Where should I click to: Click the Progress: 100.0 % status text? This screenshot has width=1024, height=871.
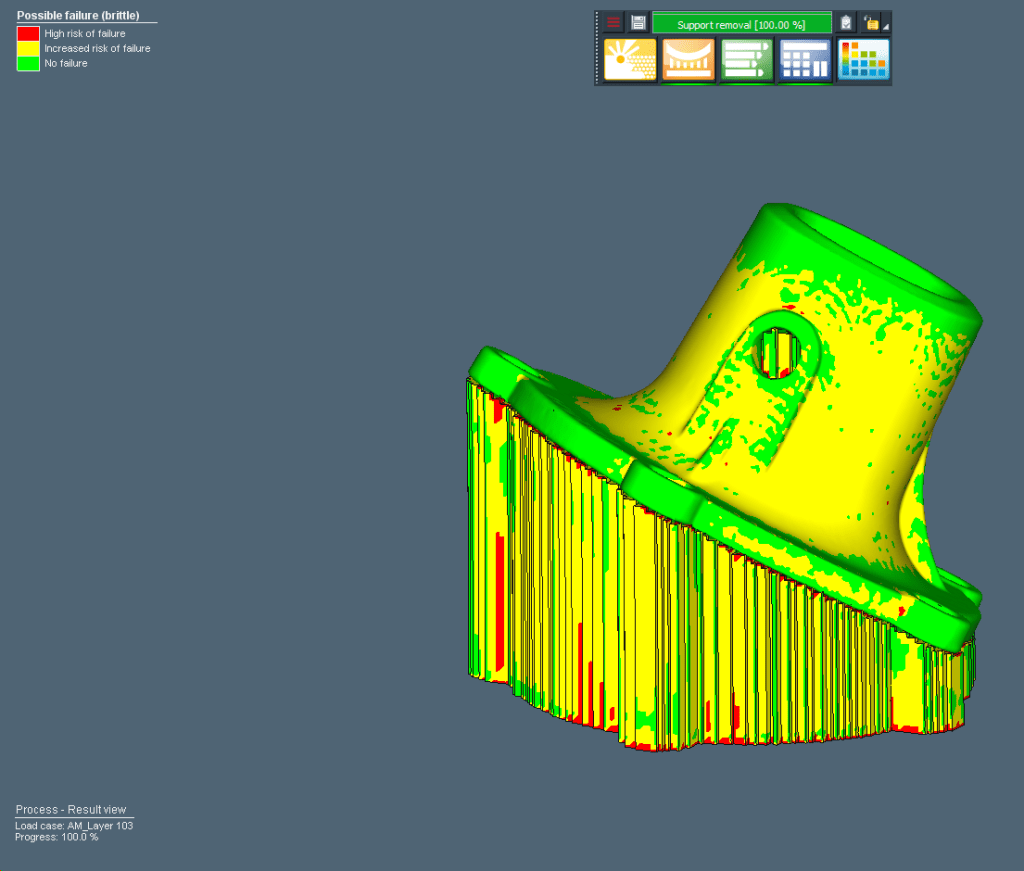57,837
